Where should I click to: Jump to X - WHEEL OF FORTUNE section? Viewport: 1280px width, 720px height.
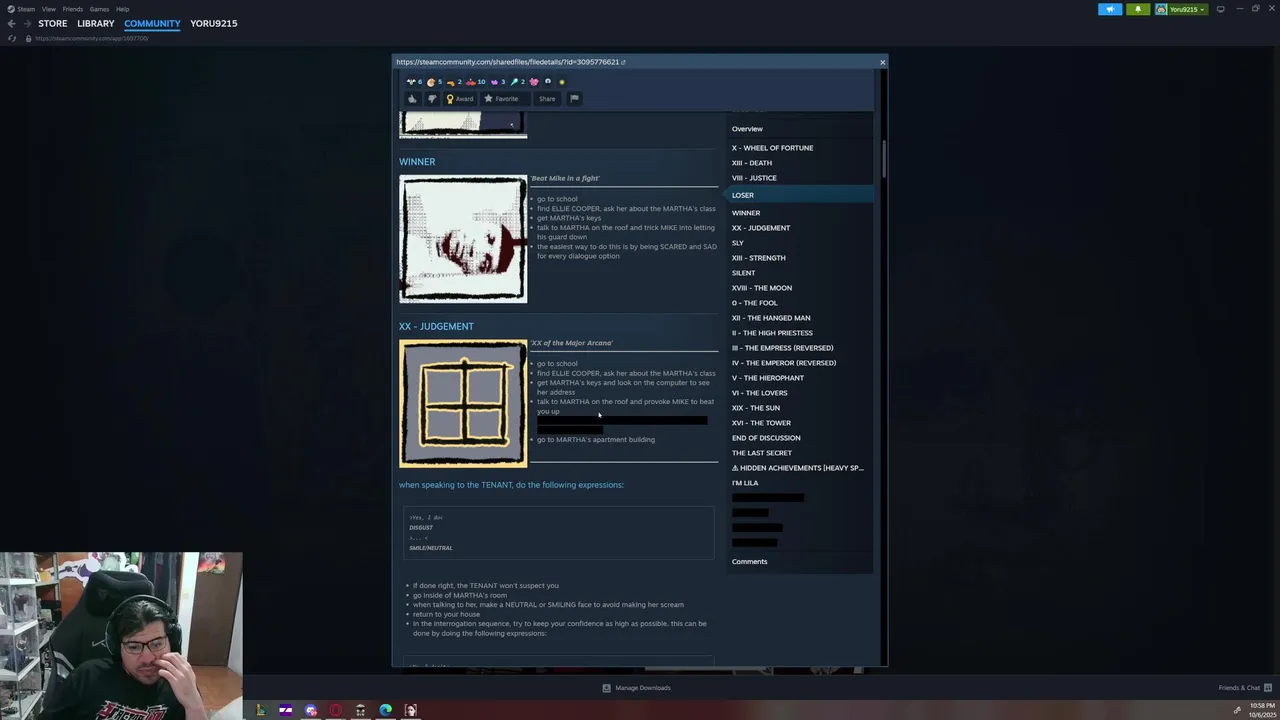(772, 148)
